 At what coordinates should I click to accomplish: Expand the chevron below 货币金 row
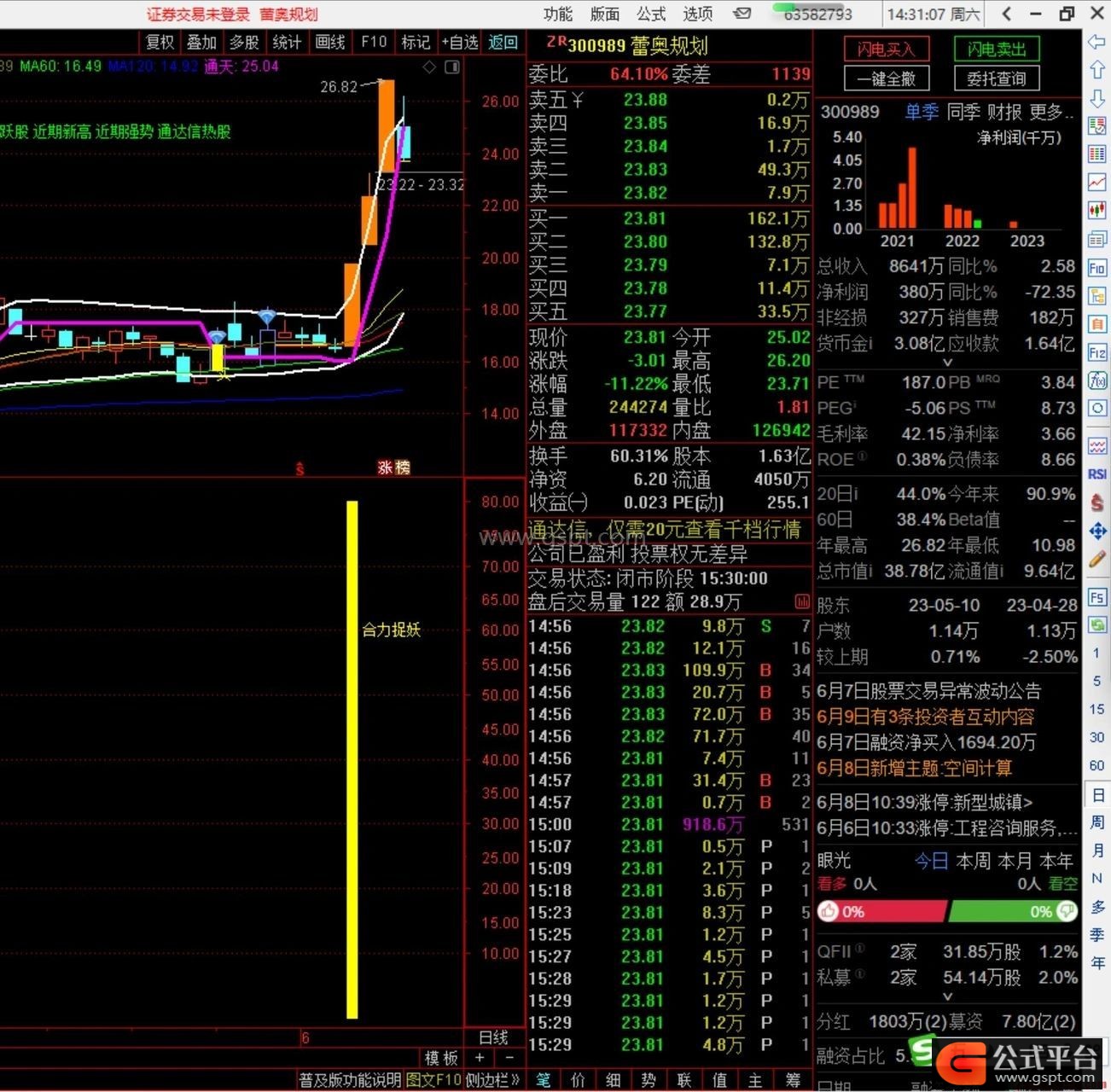point(947,363)
